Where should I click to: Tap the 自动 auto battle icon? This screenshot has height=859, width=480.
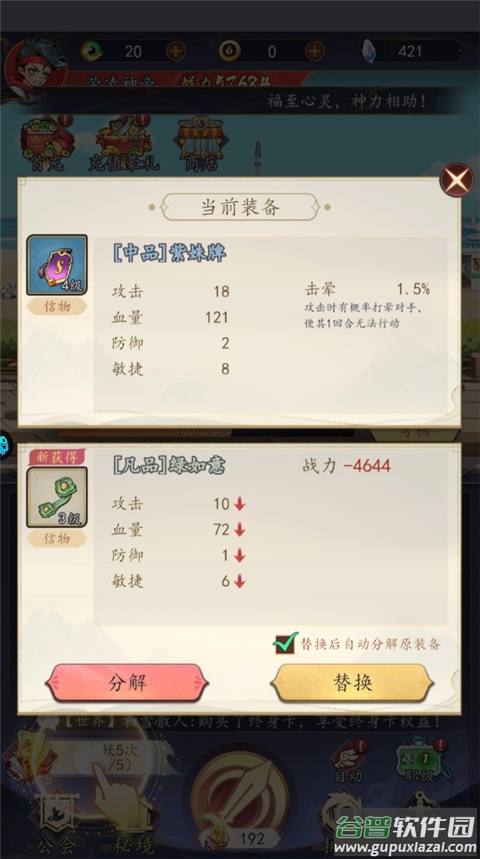tap(348, 762)
